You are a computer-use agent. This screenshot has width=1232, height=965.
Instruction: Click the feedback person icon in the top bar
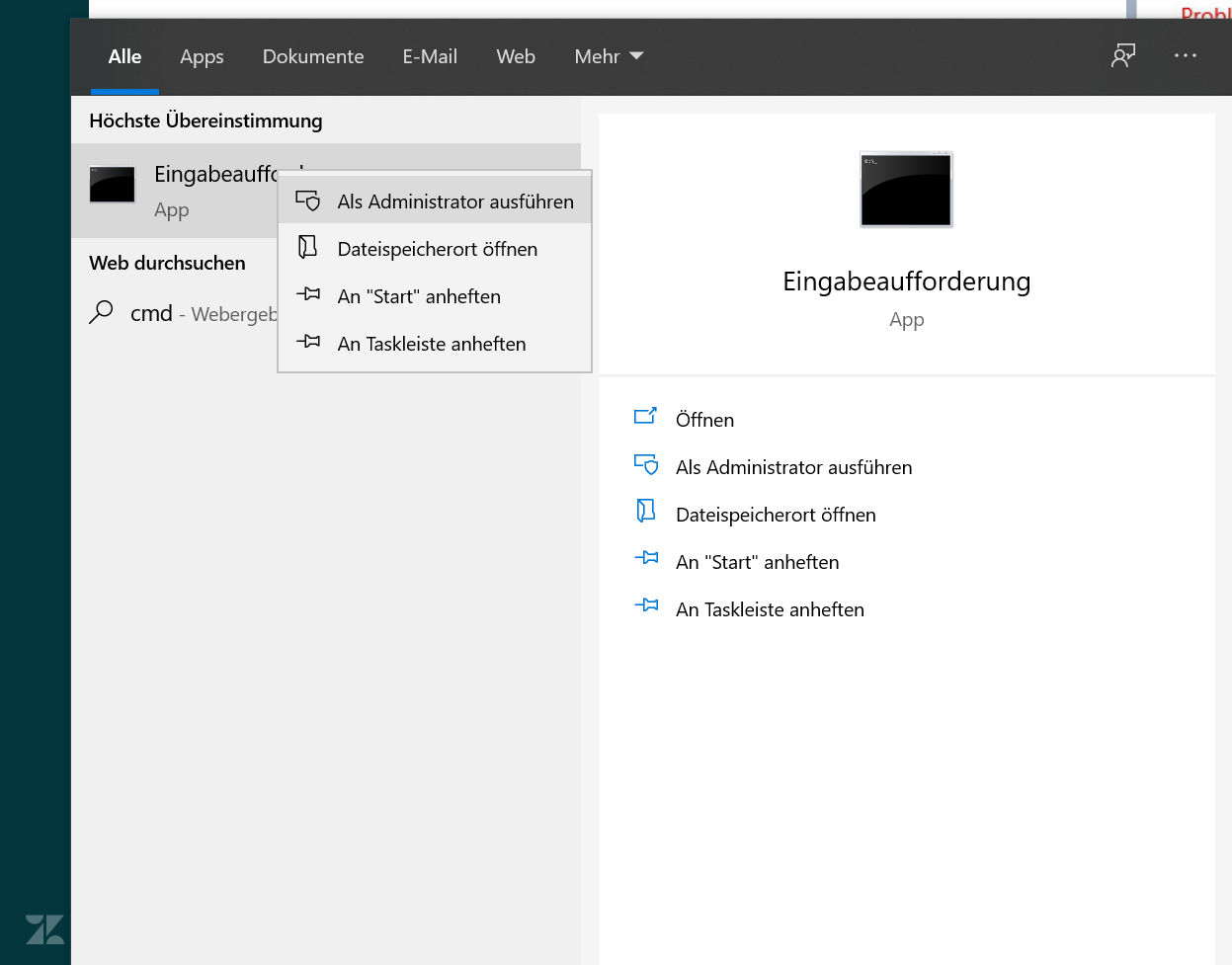(1122, 56)
